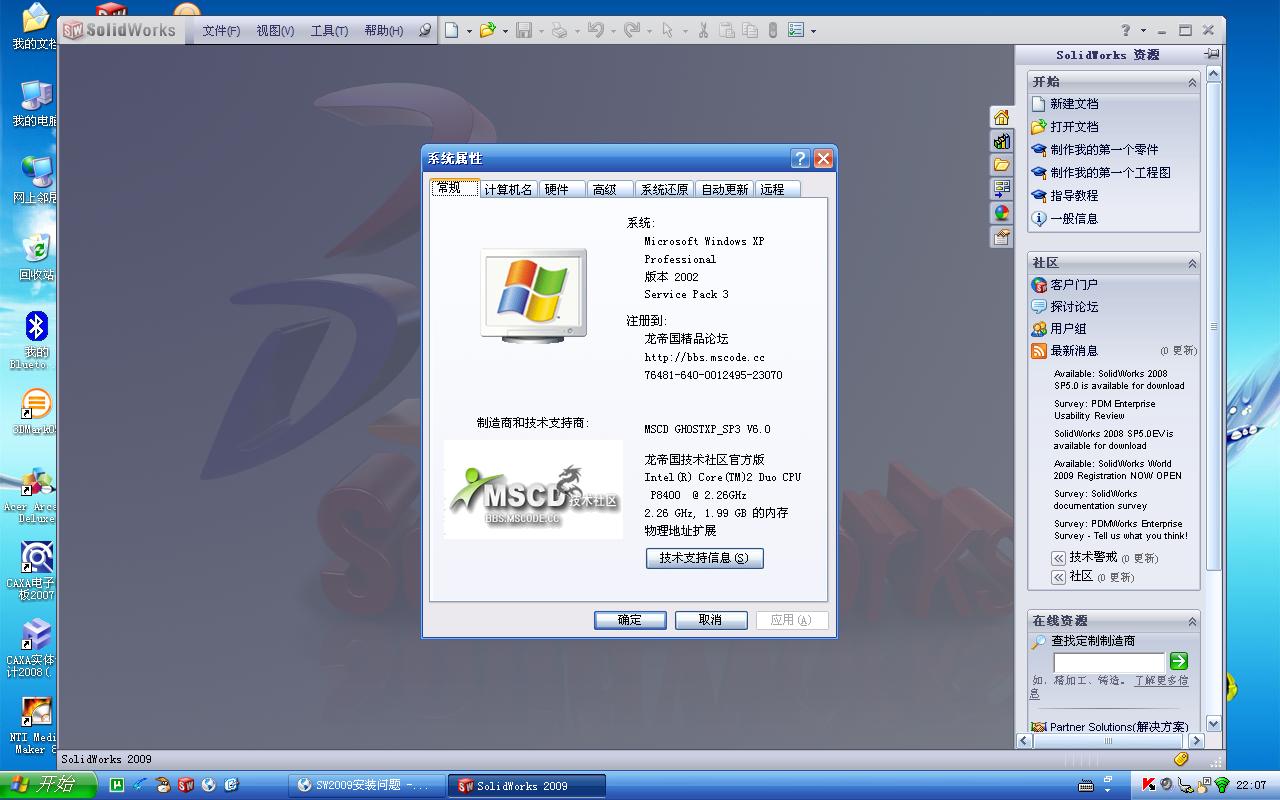The width and height of the screenshot is (1280, 800).
Task: Click the Print toolbar icon
Action: [x=559, y=31]
